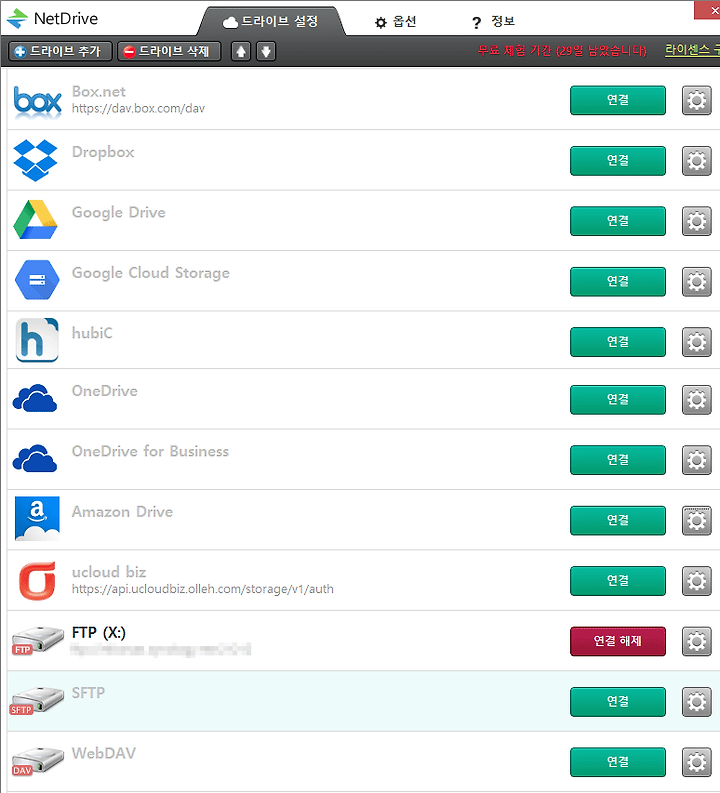The image size is (720, 793).
Task: Click the ucloud biz logo icon
Action: [37, 580]
